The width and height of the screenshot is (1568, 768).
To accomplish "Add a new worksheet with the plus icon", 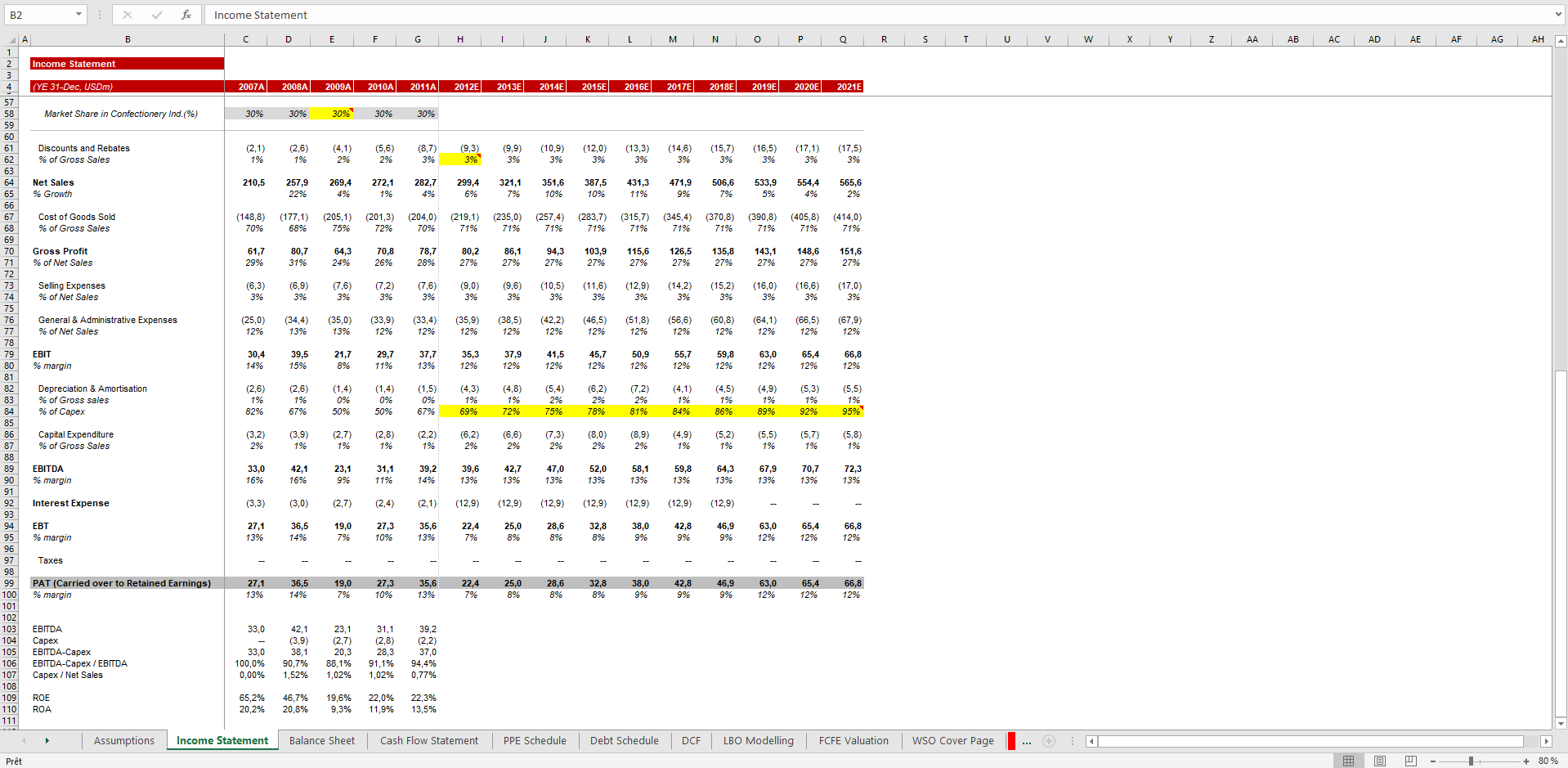I will 1049,741.
